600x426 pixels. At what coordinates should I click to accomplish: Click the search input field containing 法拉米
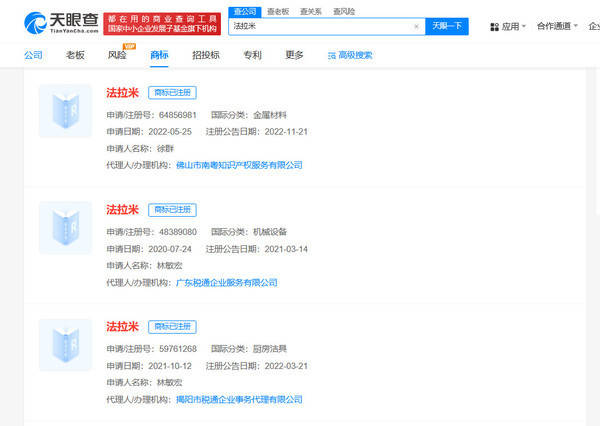(x=321, y=26)
